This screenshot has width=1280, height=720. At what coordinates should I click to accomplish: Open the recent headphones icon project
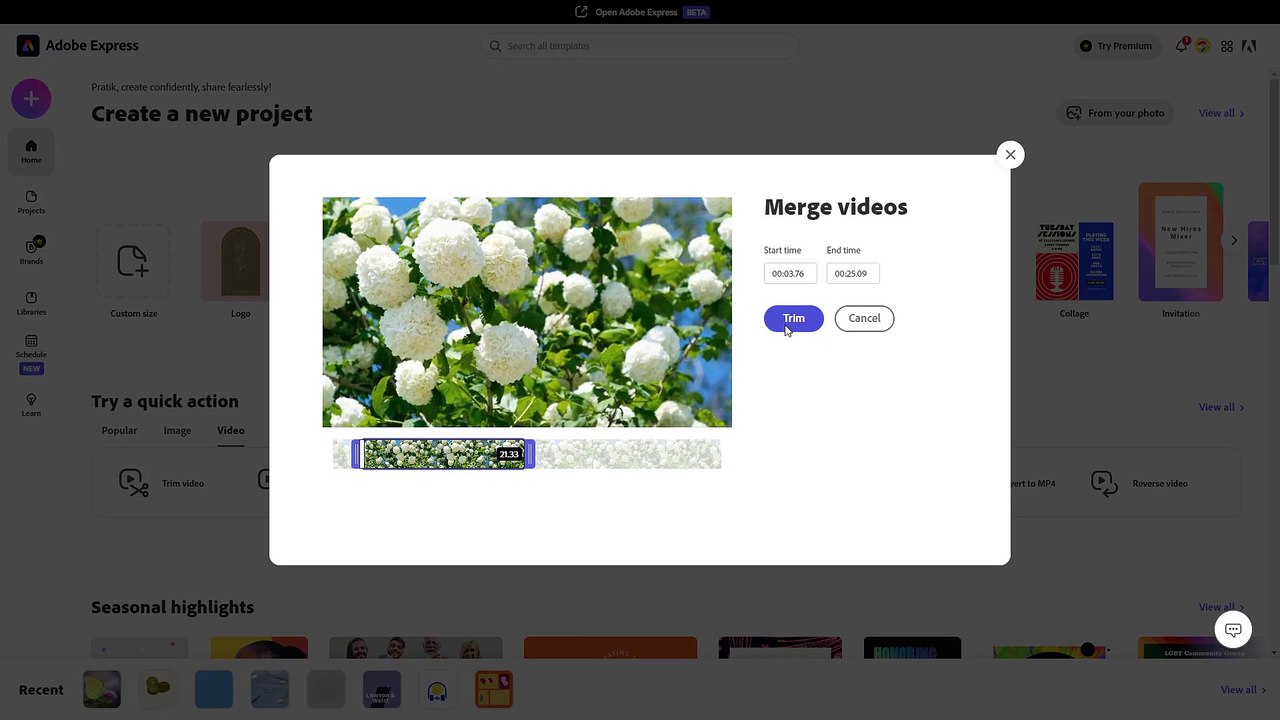[x=438, y=690]
